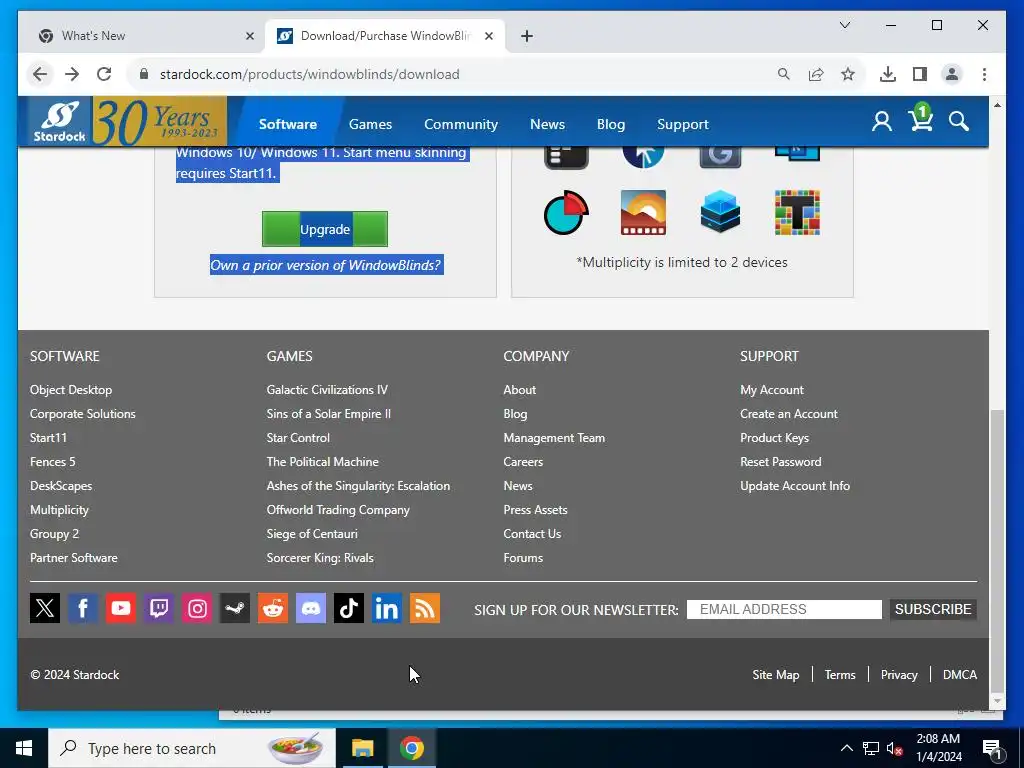Open Product Keys support link
Viewport: 1024px width, 768px height.
774,438
